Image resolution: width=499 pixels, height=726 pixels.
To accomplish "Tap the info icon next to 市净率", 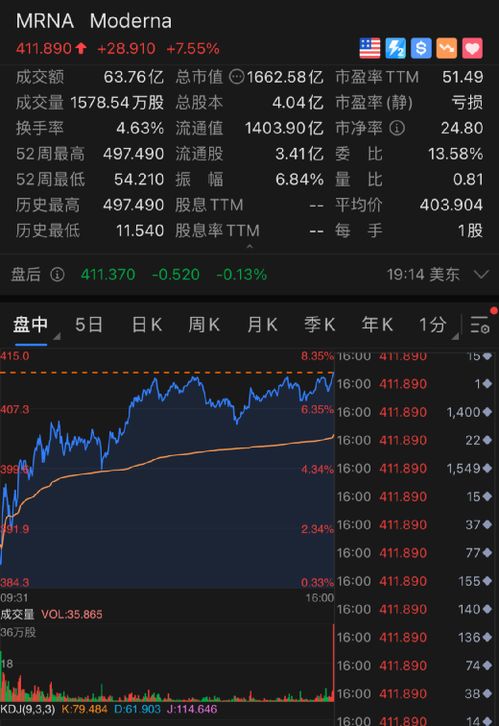I will 397,128.
